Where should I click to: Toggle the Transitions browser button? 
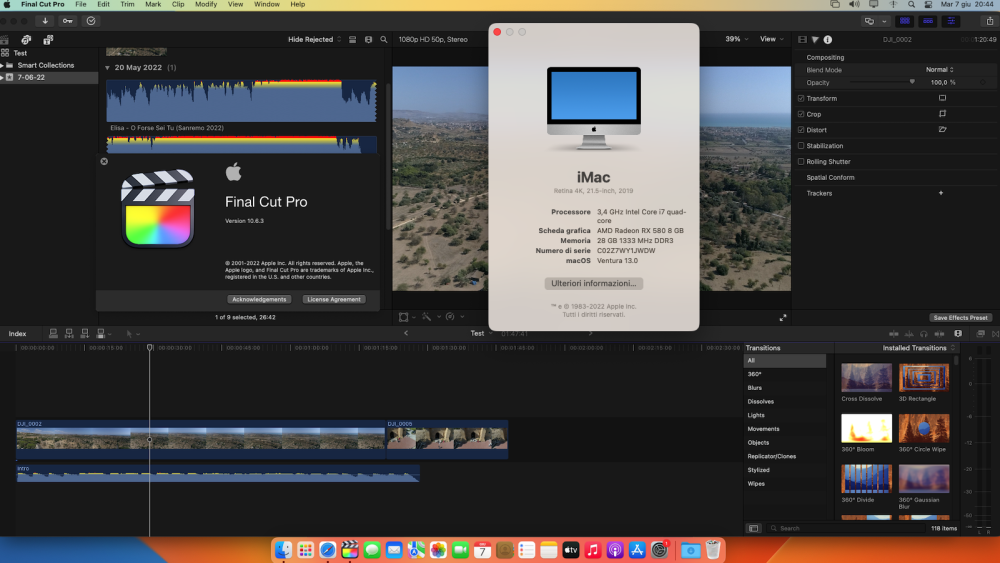click(x=996, y=333)
